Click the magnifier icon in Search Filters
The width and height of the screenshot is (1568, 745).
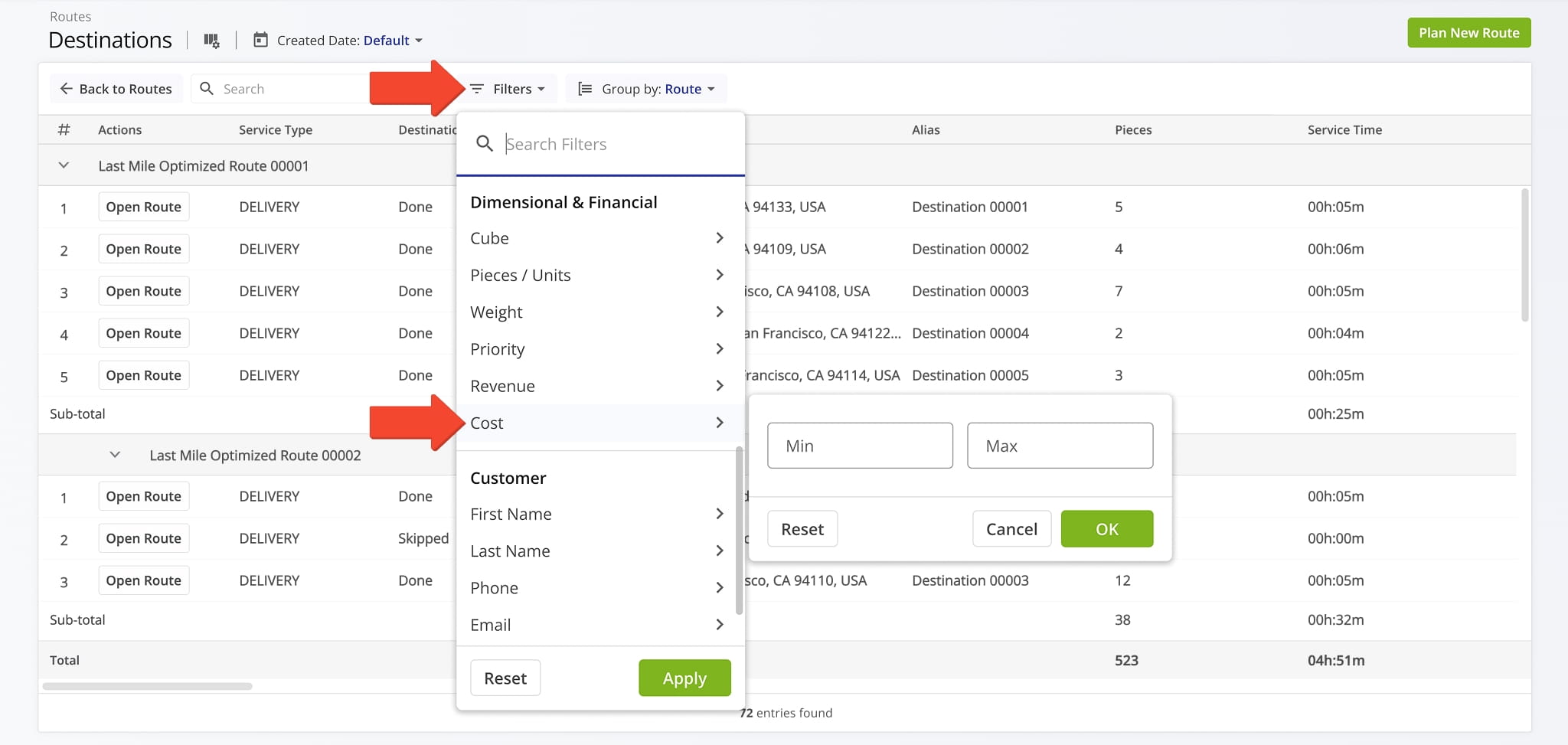[x=484, y=144]
